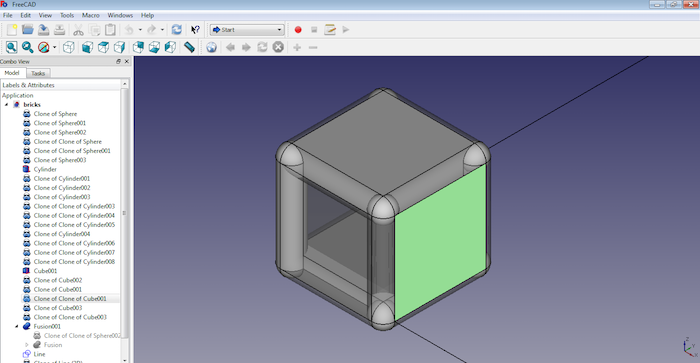This screenshot has height=363, width=700.
Task: Open the macros dialog notepad icon
Action: (330, 30)
